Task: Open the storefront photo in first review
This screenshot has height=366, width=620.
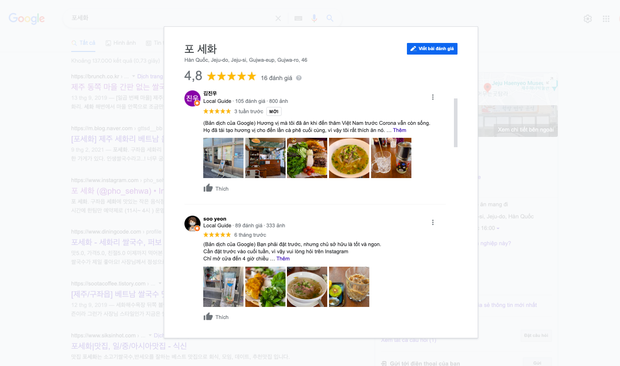Action: pos(223,158)
